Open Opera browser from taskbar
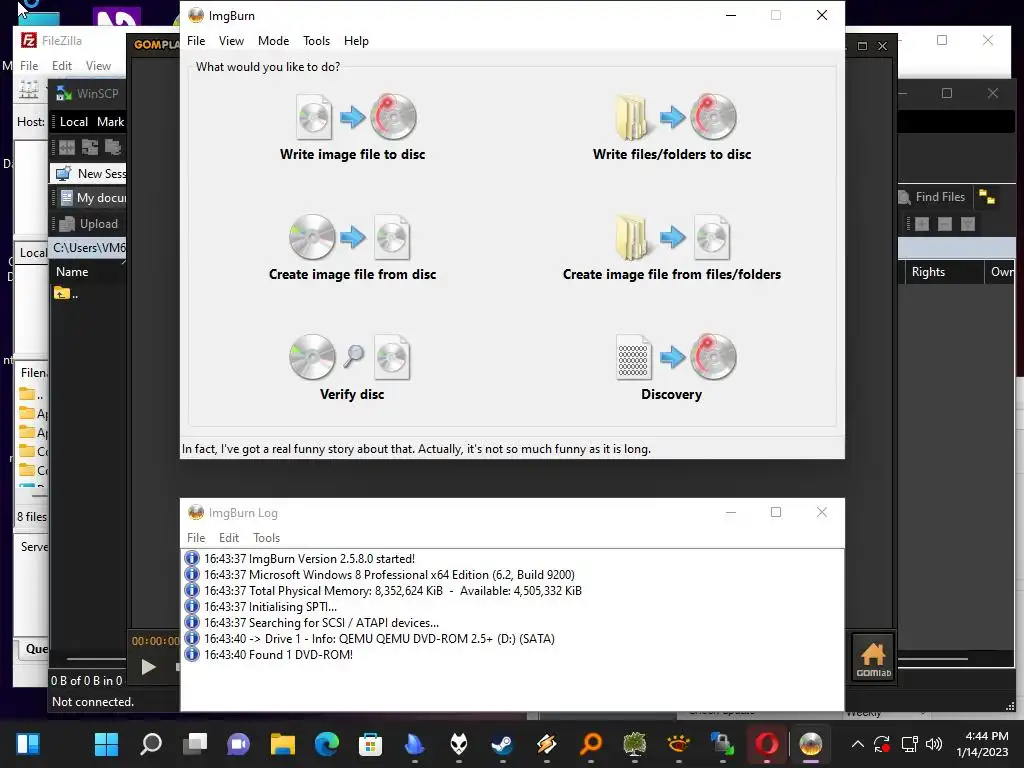Viewport: 1024px width, 768px height. pyautogui.click(x=766, y=743)
